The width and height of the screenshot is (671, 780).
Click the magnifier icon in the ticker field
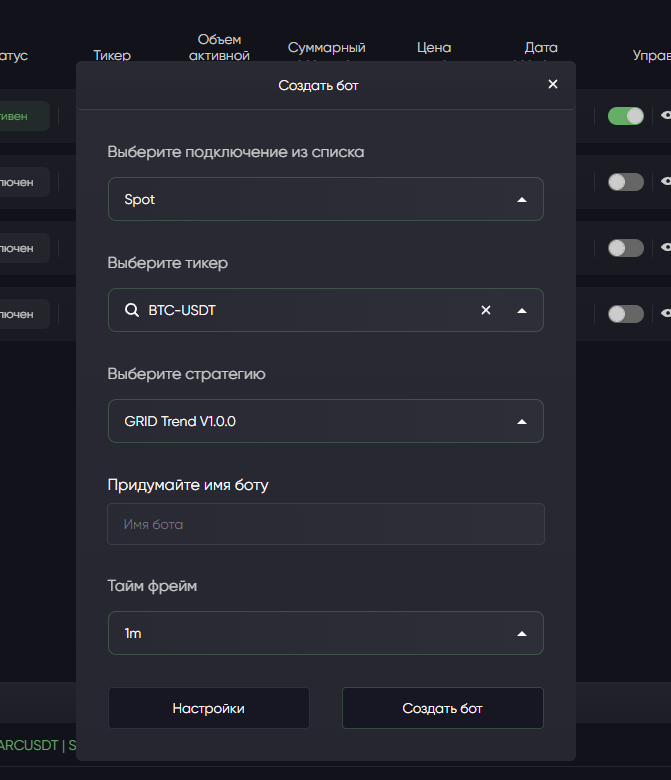(131, 310)
